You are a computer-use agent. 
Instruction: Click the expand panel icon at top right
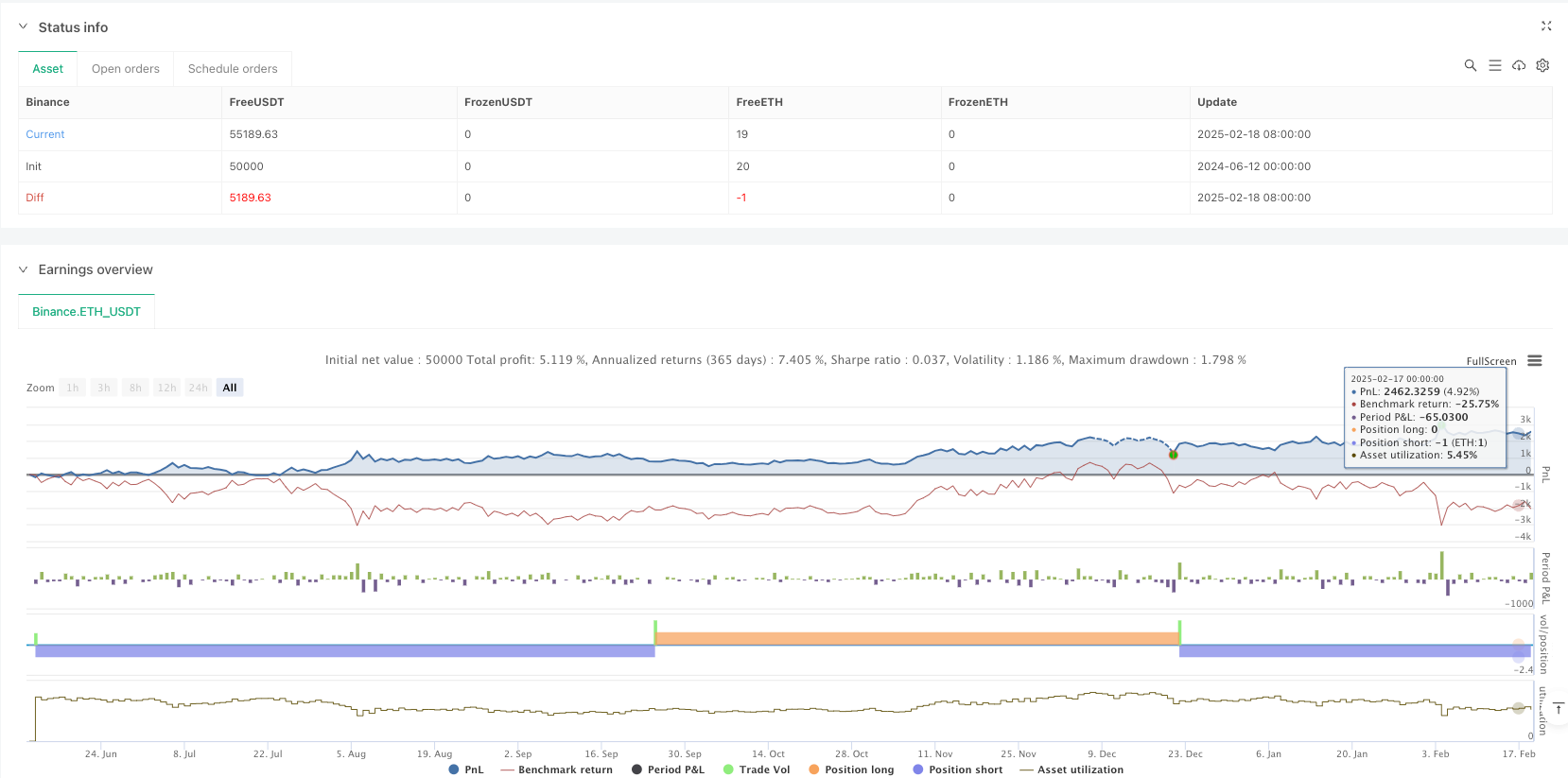pyautogui.click(x=1546, y=26)
